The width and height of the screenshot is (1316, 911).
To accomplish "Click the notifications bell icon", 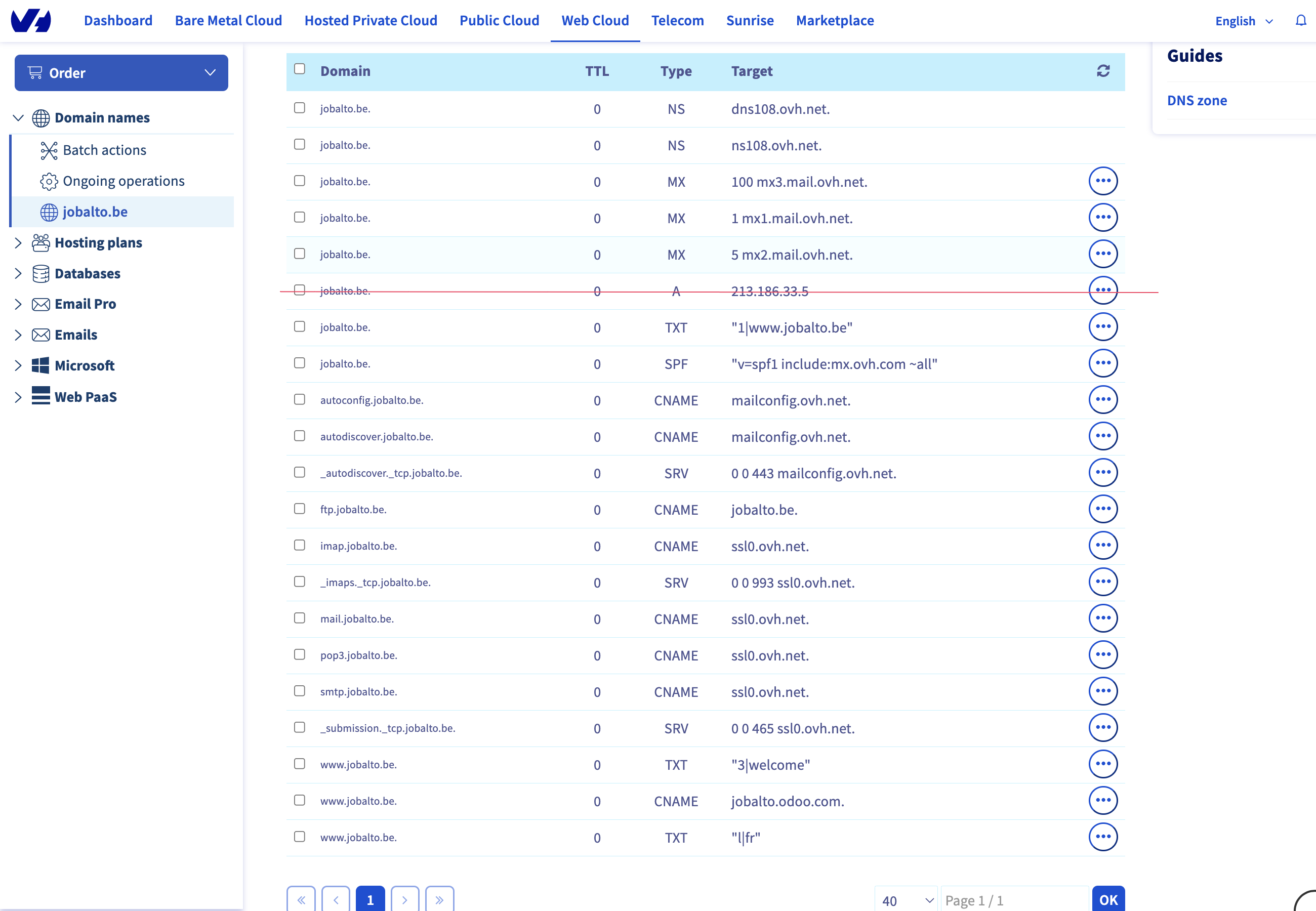I will [1301, 21].
